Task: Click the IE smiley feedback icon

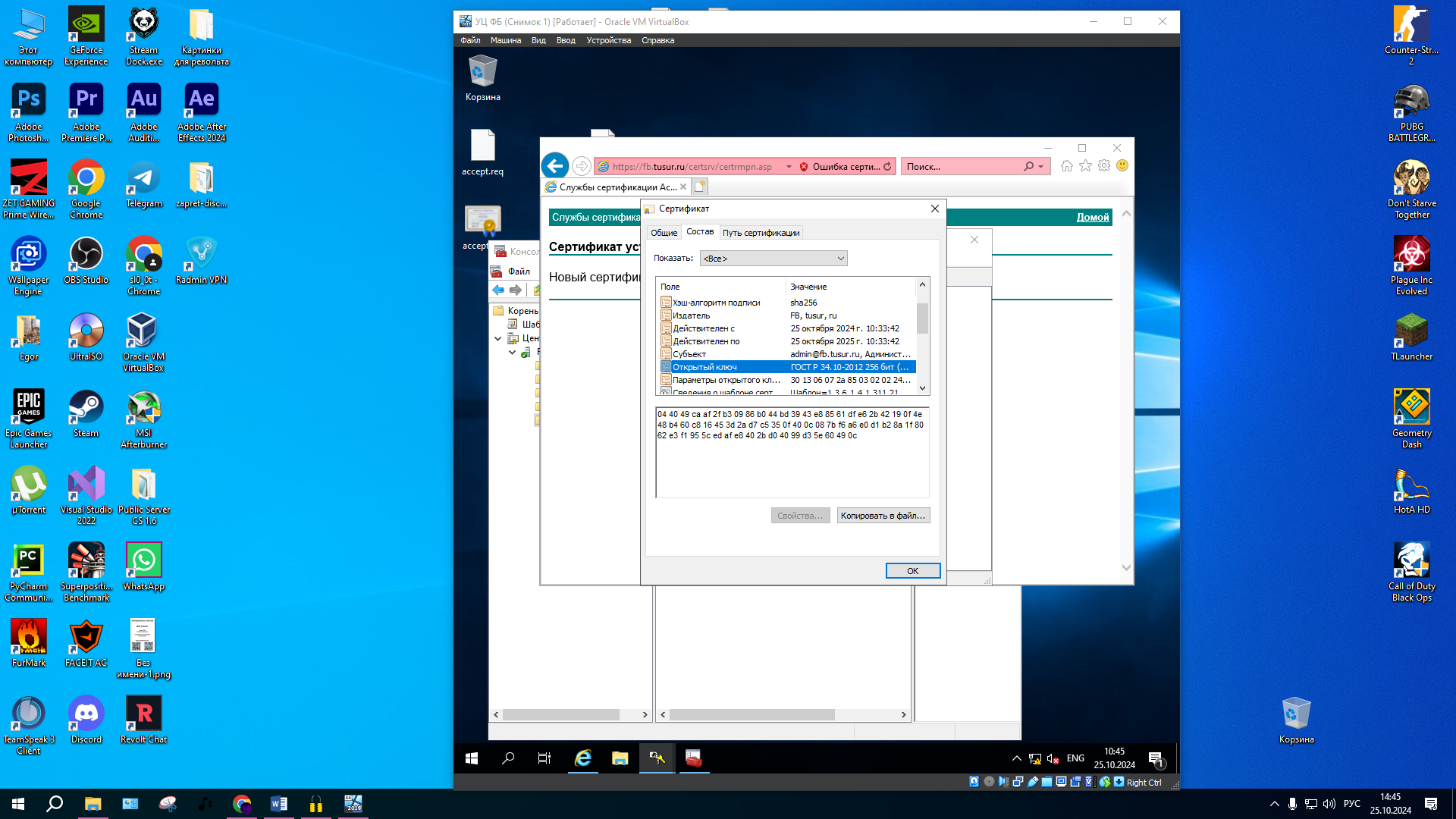Action: pyautogui.click(x=1122, y=166)
